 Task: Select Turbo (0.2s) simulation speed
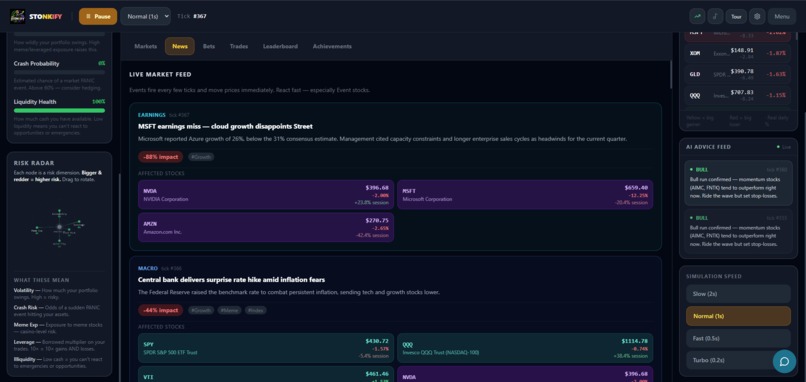point(738,360)
